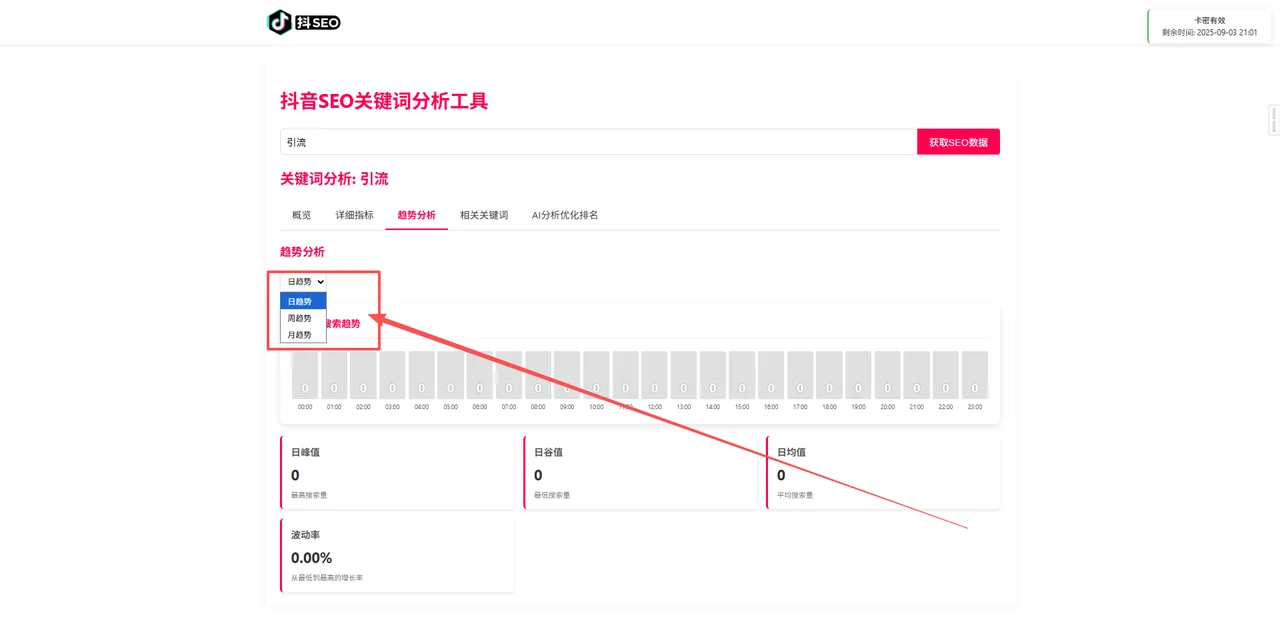1280x635 pixels.
Task: Click the 最高搜索量 caption
Action: pyautogui.click(x=309, y=495)
